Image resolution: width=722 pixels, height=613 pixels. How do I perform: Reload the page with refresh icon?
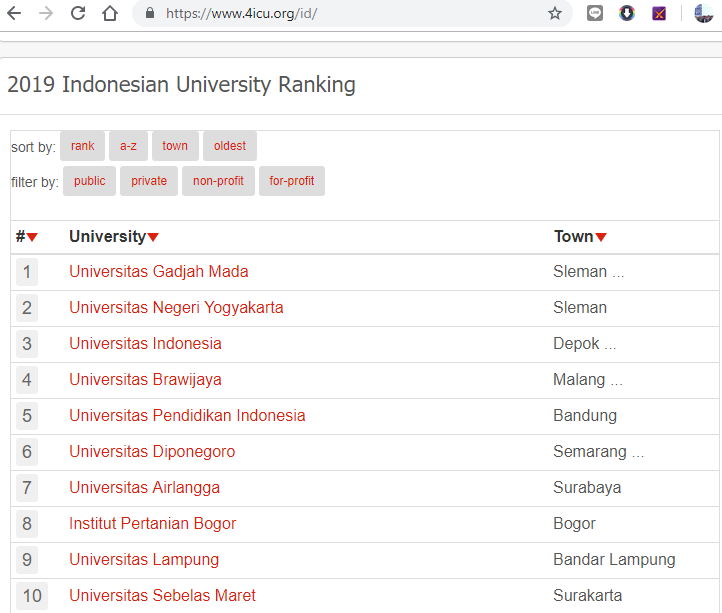[x=78, y=14]
